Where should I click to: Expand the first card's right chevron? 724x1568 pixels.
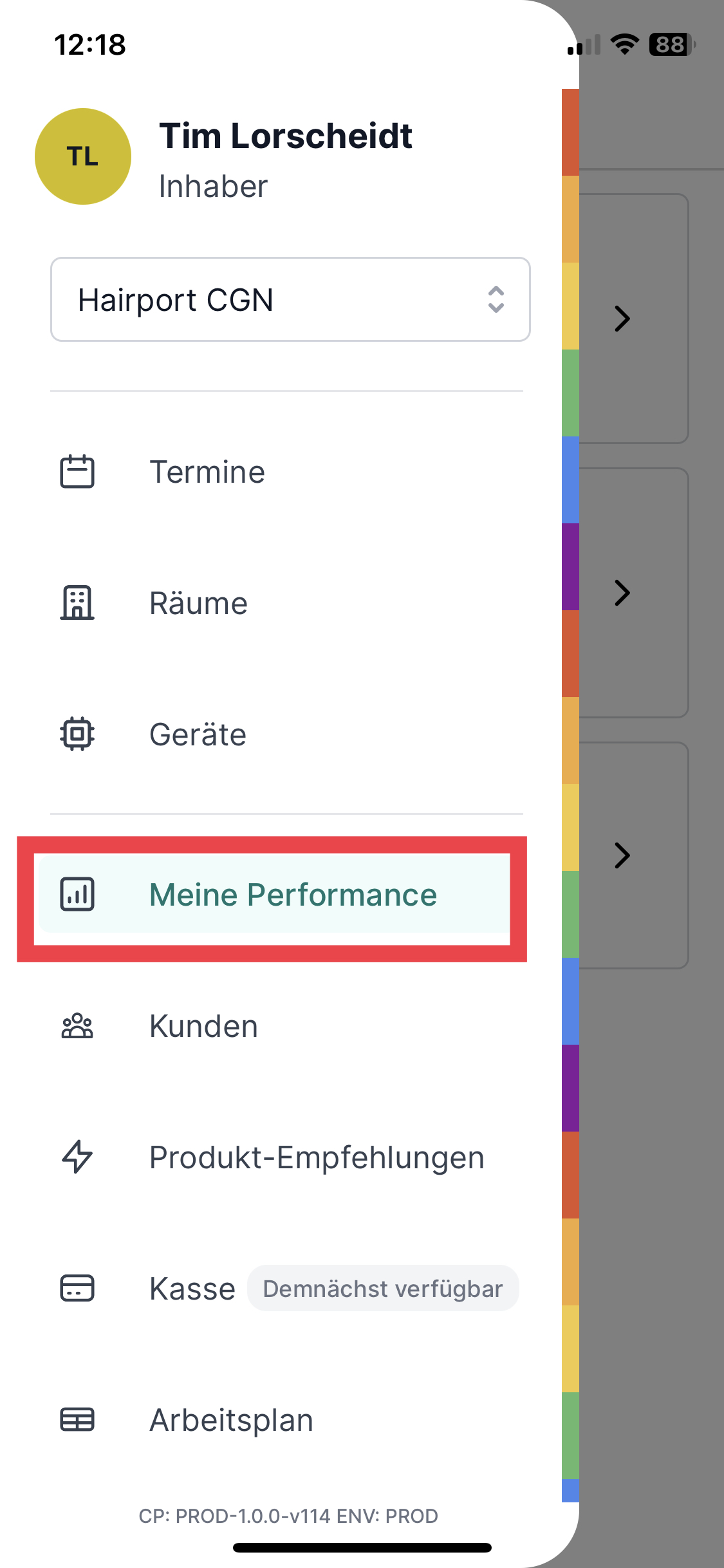point(622,318)
